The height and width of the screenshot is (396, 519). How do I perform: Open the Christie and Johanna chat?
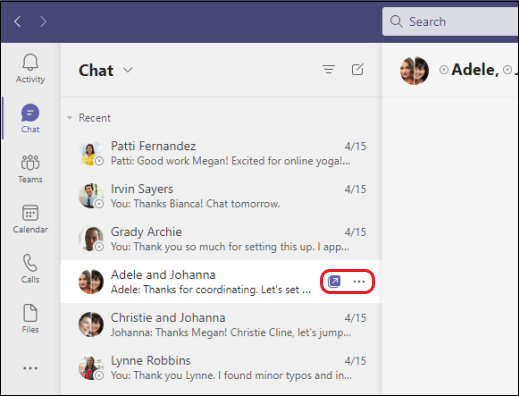pyautogui.click(x=221, y=325)
